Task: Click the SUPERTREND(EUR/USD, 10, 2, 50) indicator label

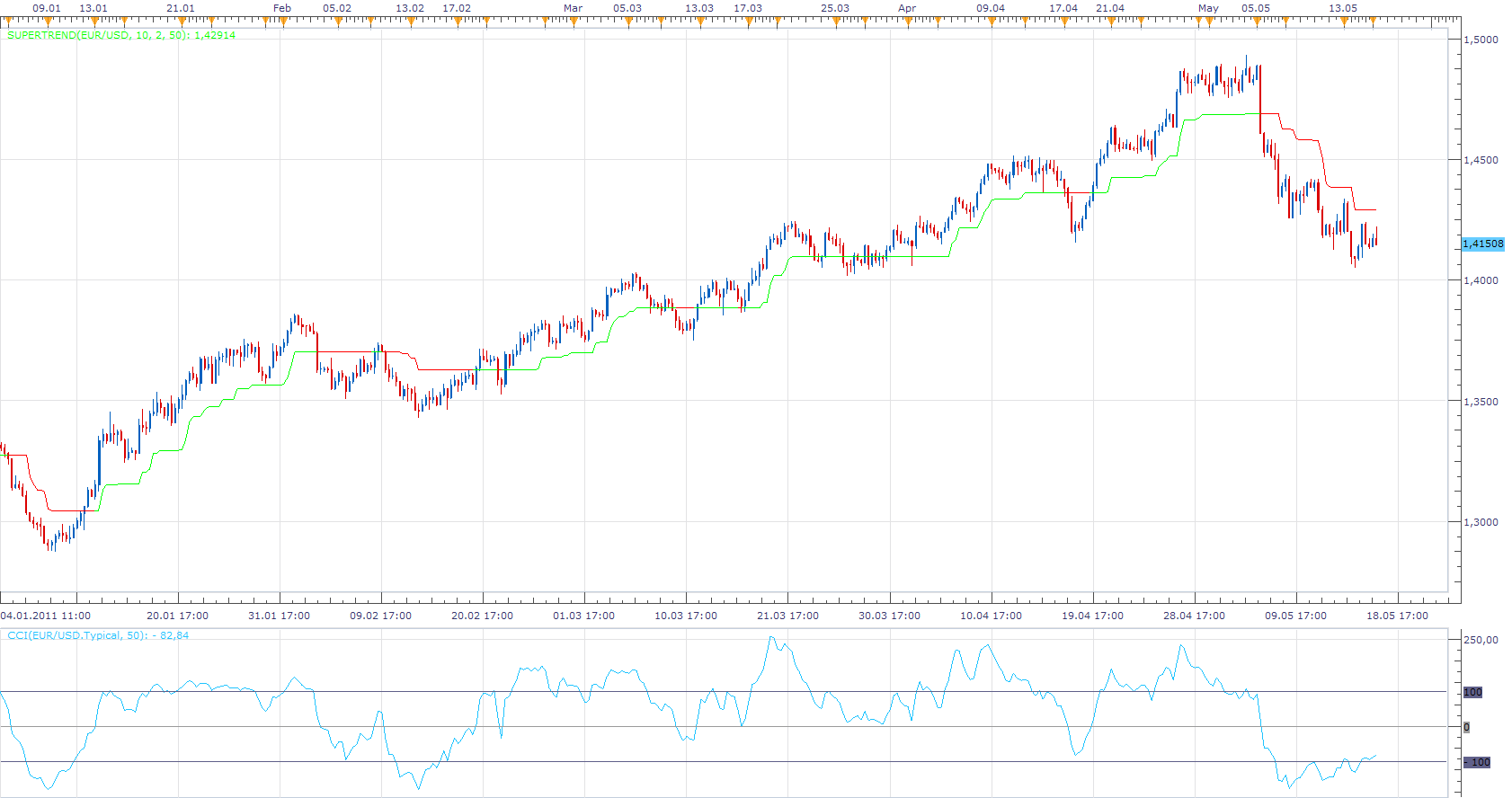Action: [121, 35]
